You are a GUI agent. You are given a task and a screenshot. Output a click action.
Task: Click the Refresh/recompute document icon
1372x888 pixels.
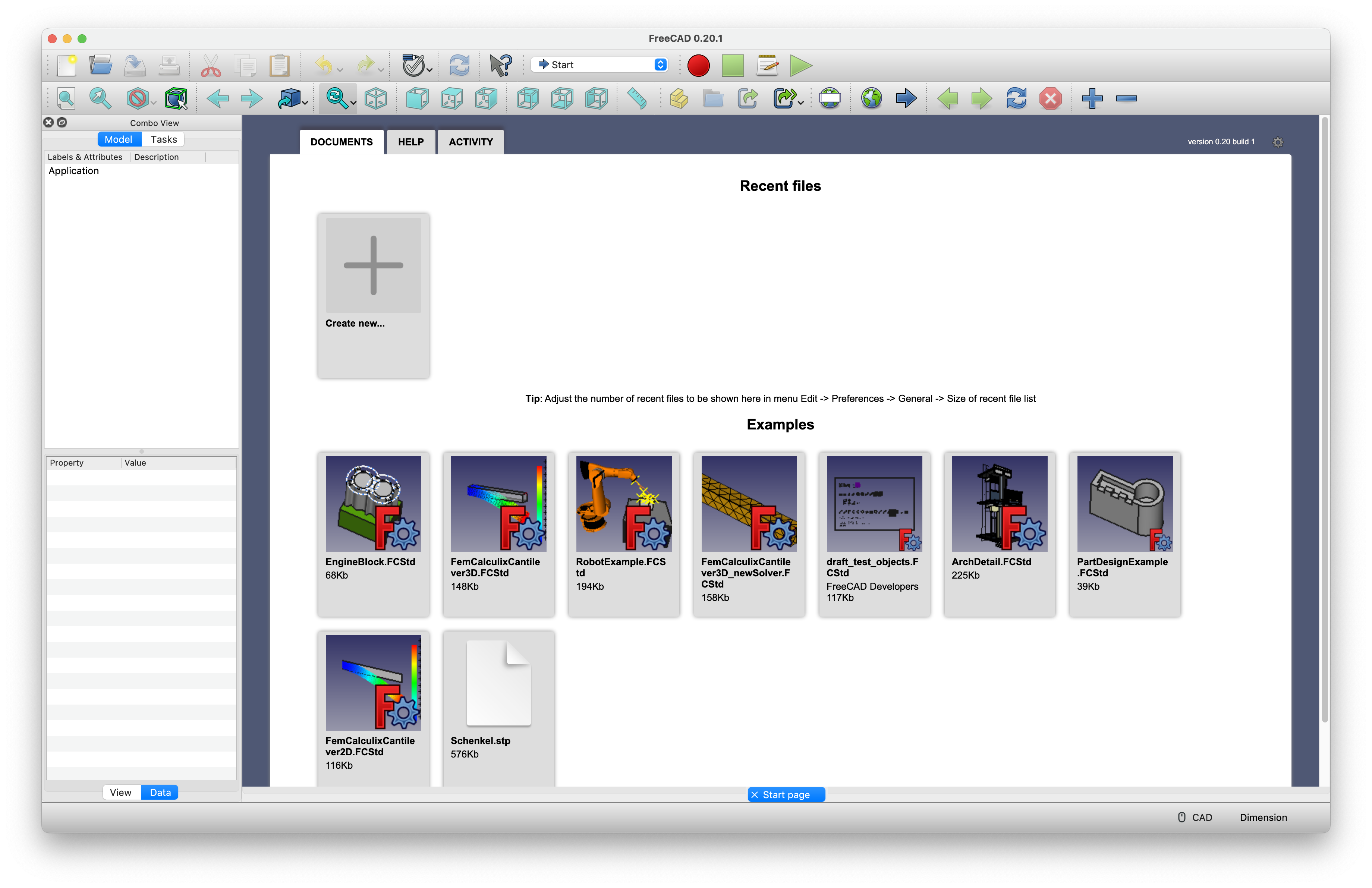pyautogui.click(x=459, y=65)
